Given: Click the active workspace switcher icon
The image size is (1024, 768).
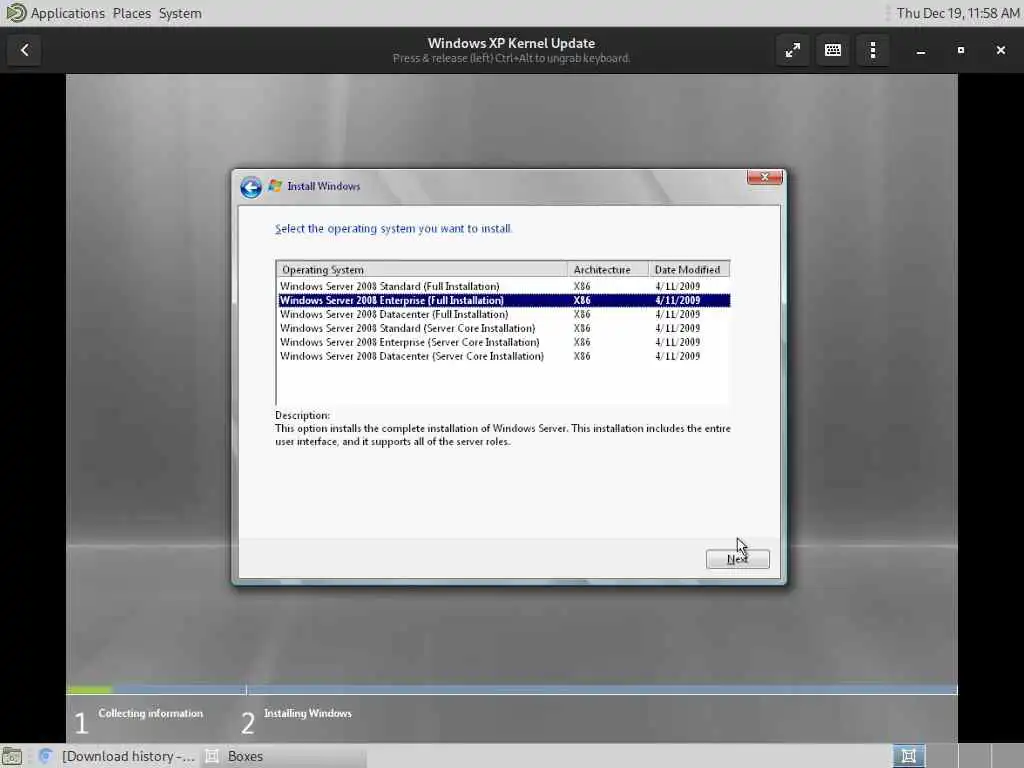Looking at the screenshot, I should pyautogui.click(x=908, y=756).
